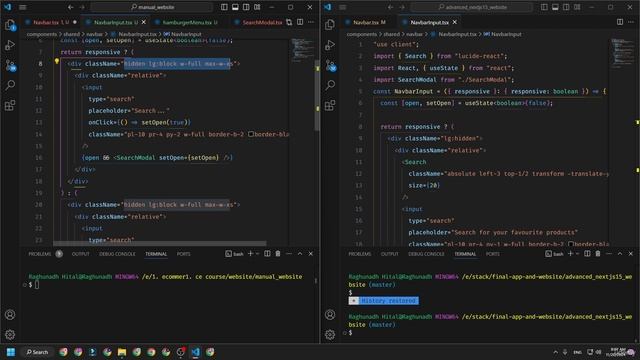640x360 pixels.
Task: Open Accounts menu in left VS Code window
Action: point(10,315)
